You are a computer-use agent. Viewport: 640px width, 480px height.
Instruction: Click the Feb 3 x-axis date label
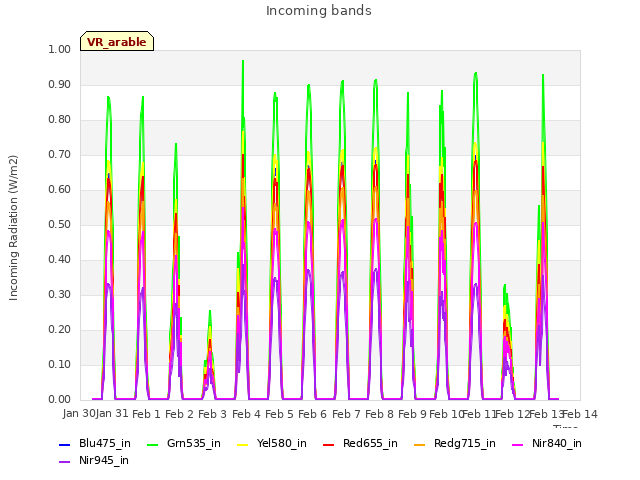tap(213, 414)
